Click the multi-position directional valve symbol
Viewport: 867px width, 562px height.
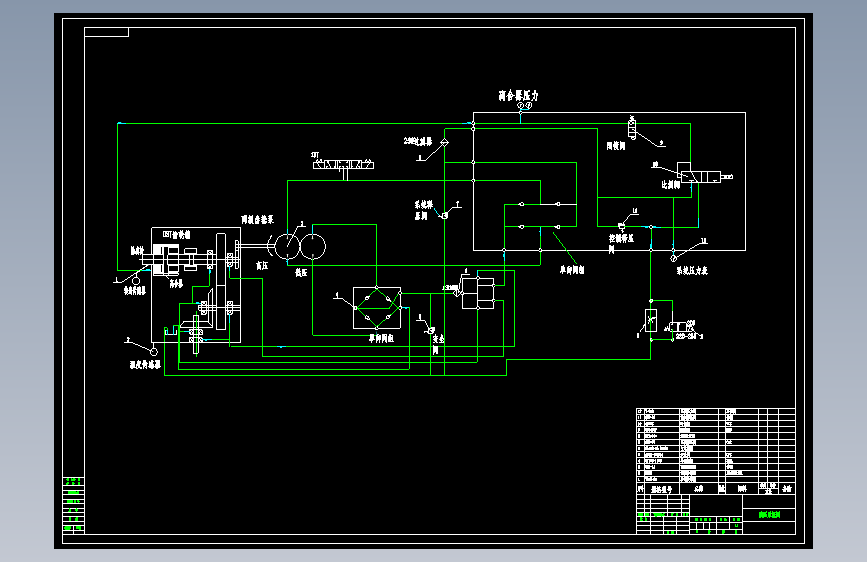343,165
